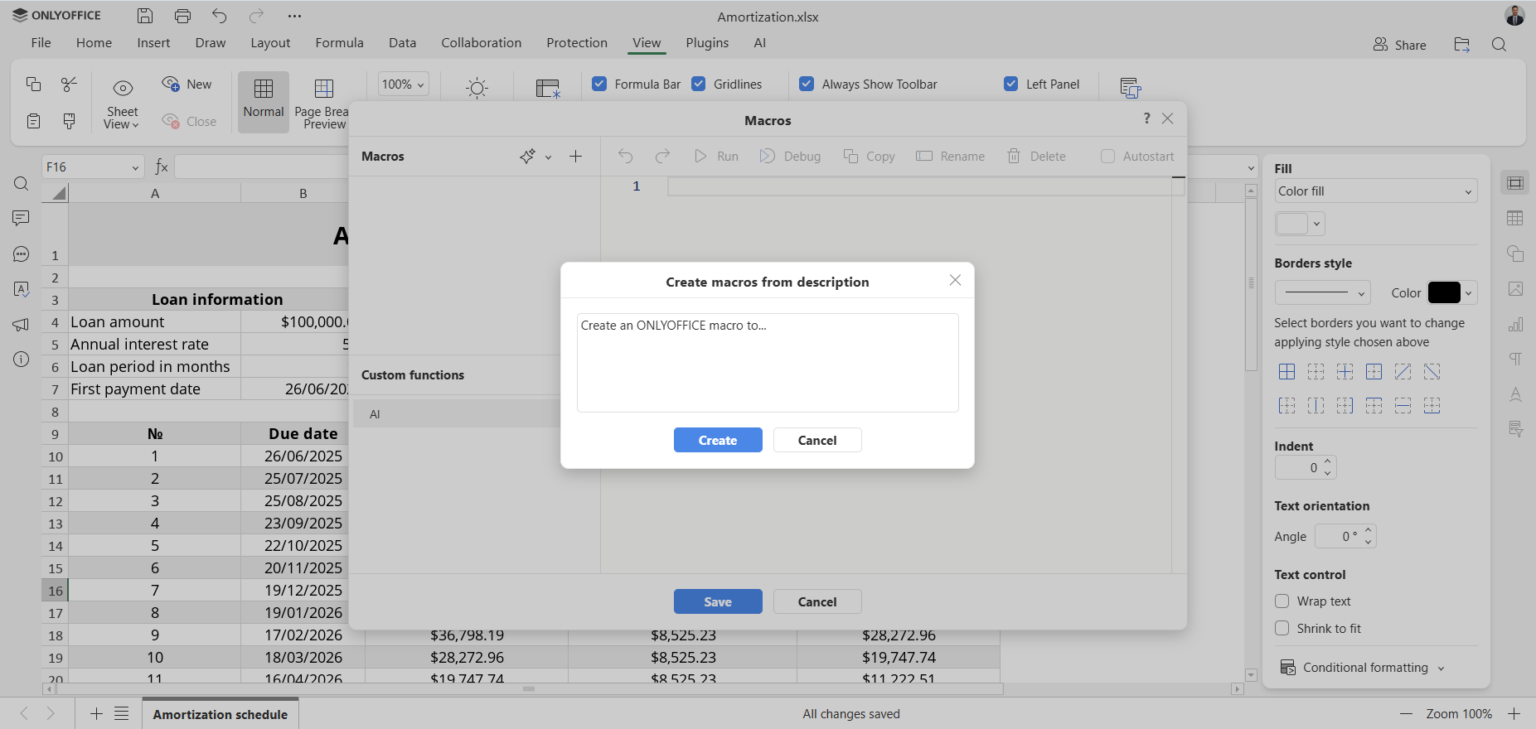The height and width of the screenshot is (729, 1536).
Task: Click the Macros dialog help question mark
Action: (x=1146, y=119)
